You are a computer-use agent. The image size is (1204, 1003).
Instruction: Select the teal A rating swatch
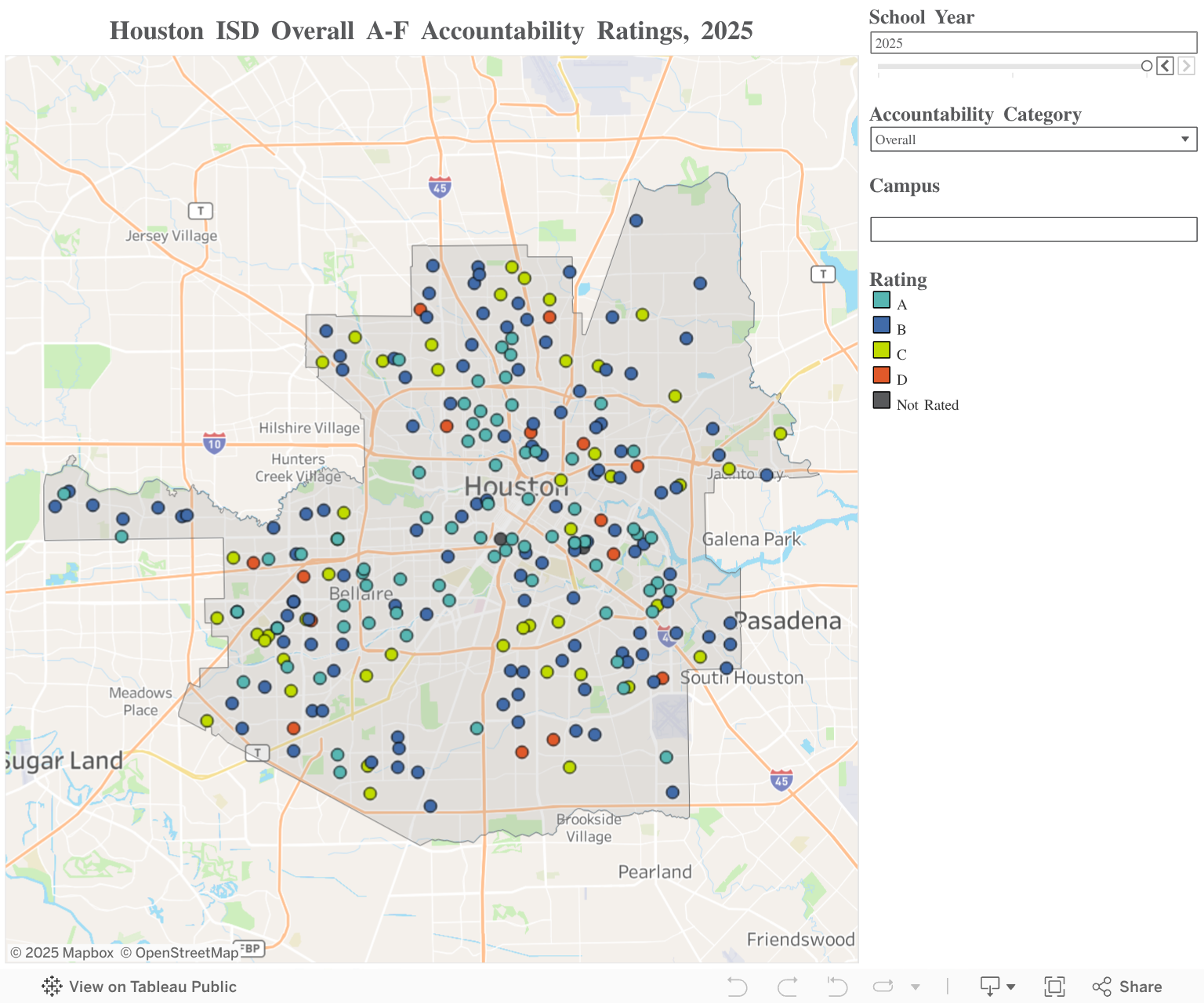click(882, 300)
